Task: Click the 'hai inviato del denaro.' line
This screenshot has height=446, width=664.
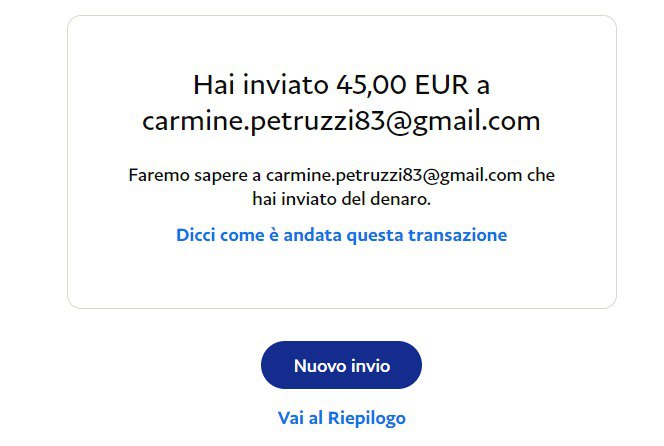Action: 341,199
